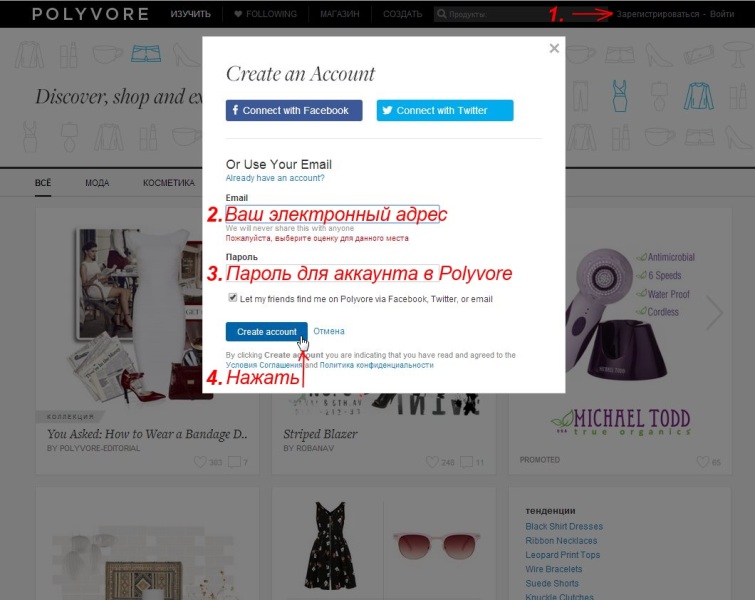
Task: Click the Отмена cancel link
Action: [x=329, y=331]
